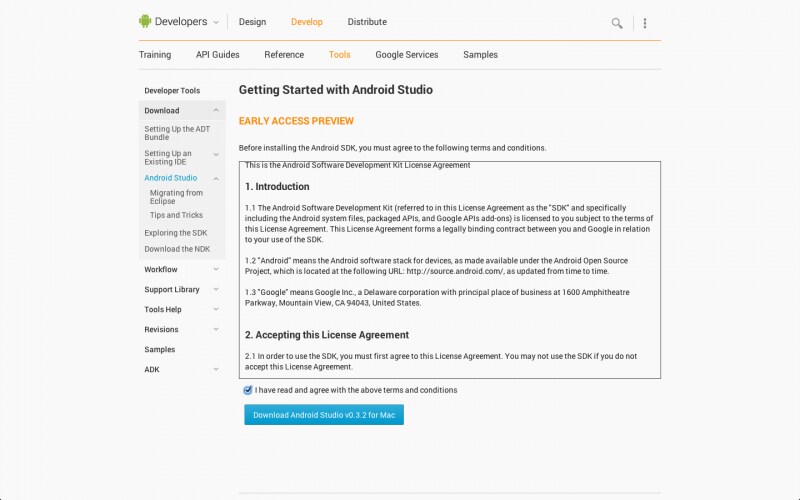Go to the Distribute tab
The width and height of the screenshot is (800, 500).
[367, 22]
